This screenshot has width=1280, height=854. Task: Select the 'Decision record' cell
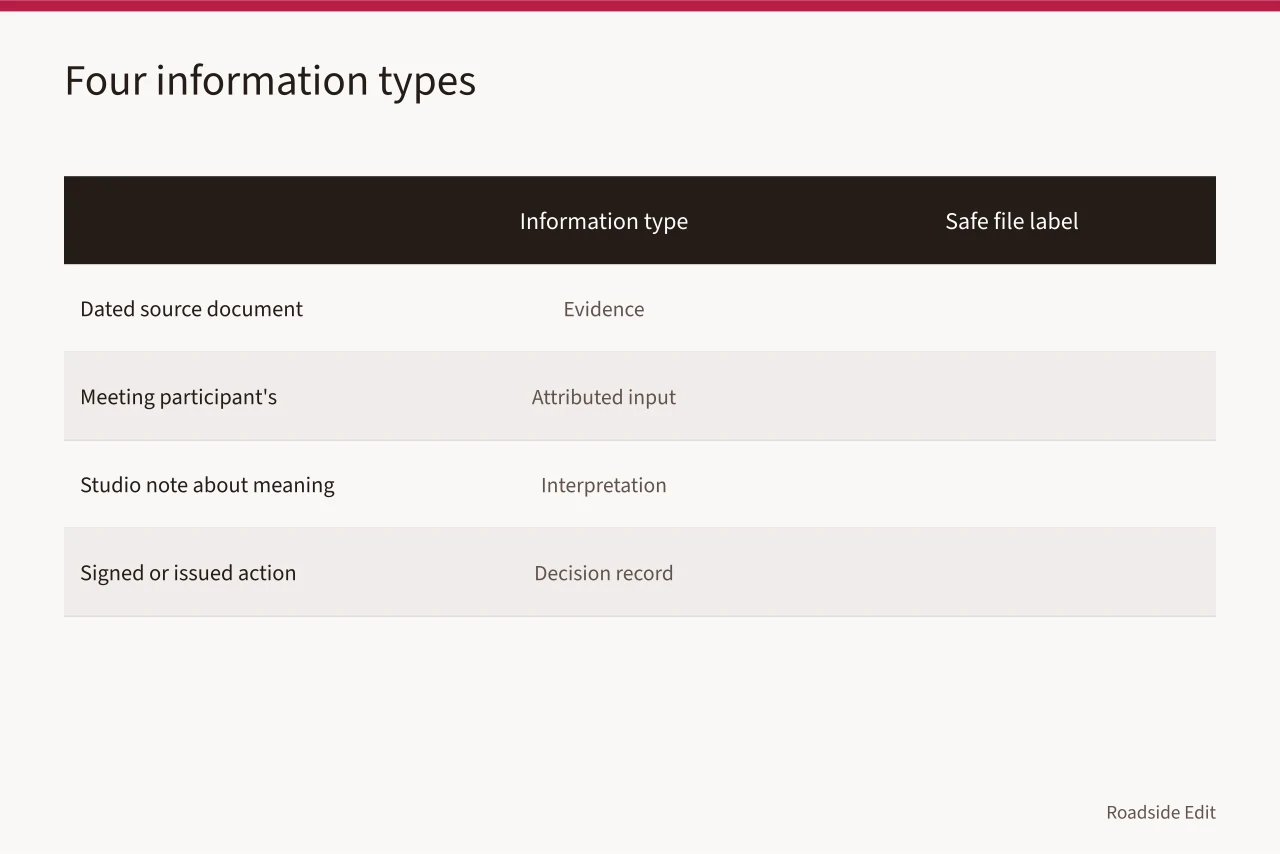604,573
